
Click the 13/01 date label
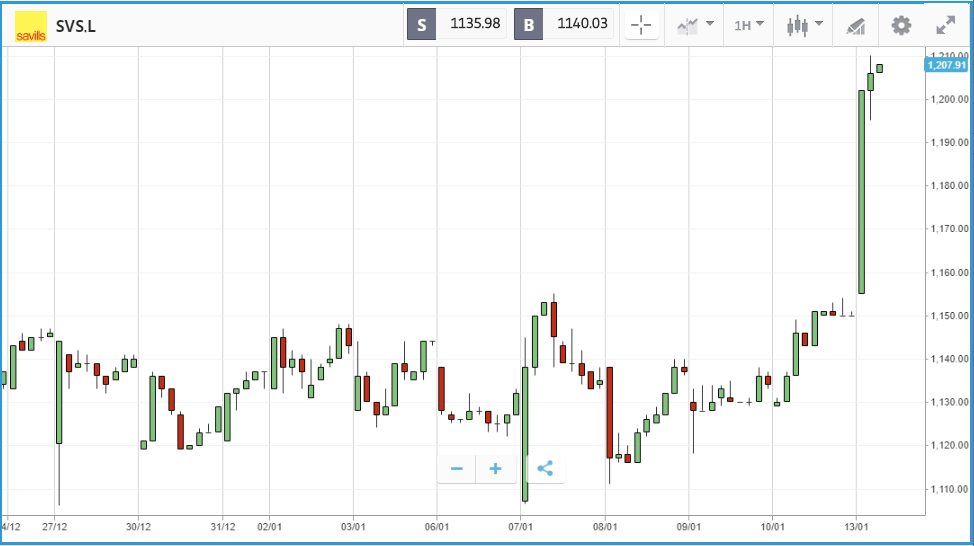point(856,527)
